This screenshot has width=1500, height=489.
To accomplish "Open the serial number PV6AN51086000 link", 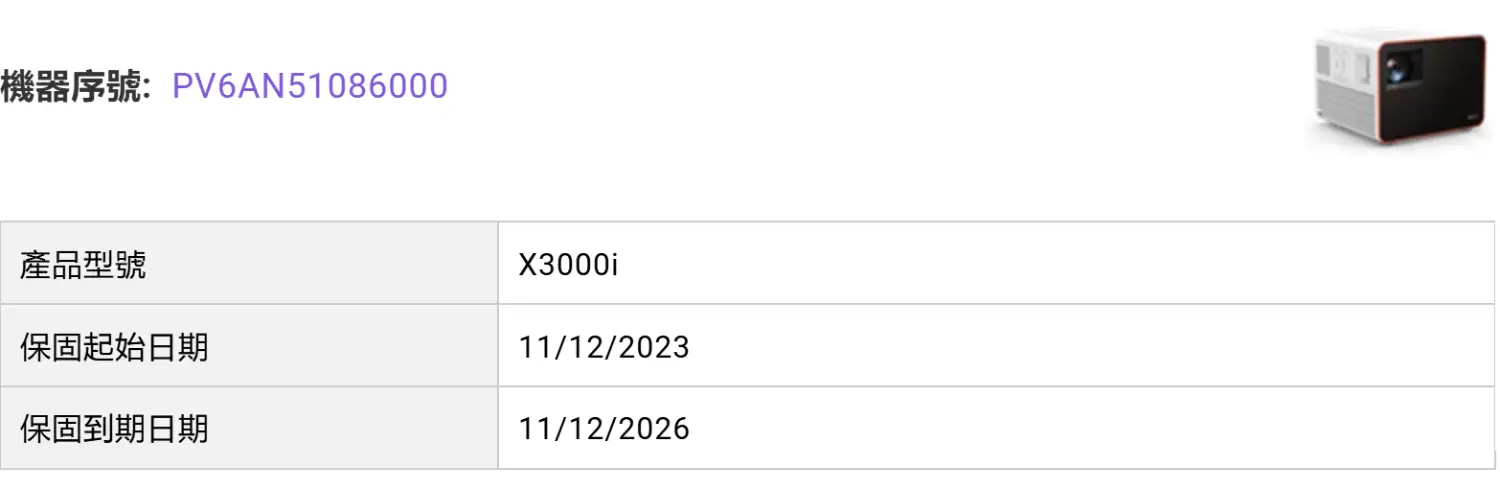I will [x=310, y=87].
